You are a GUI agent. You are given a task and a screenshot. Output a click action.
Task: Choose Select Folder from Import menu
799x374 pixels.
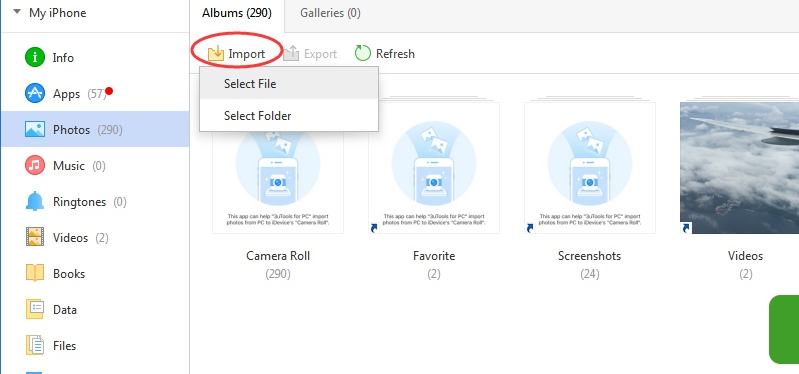pyautogui.click(x=289, y=116)
